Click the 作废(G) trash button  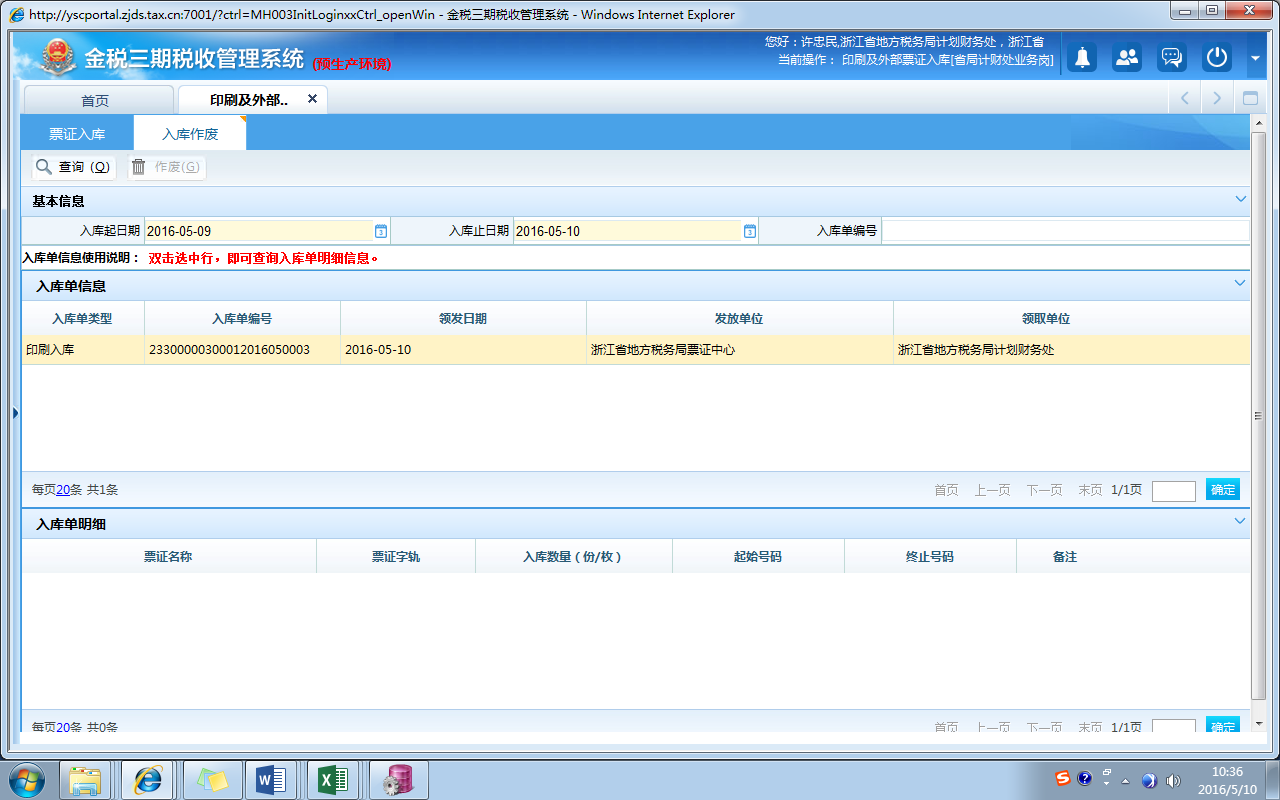click(166, 167)
